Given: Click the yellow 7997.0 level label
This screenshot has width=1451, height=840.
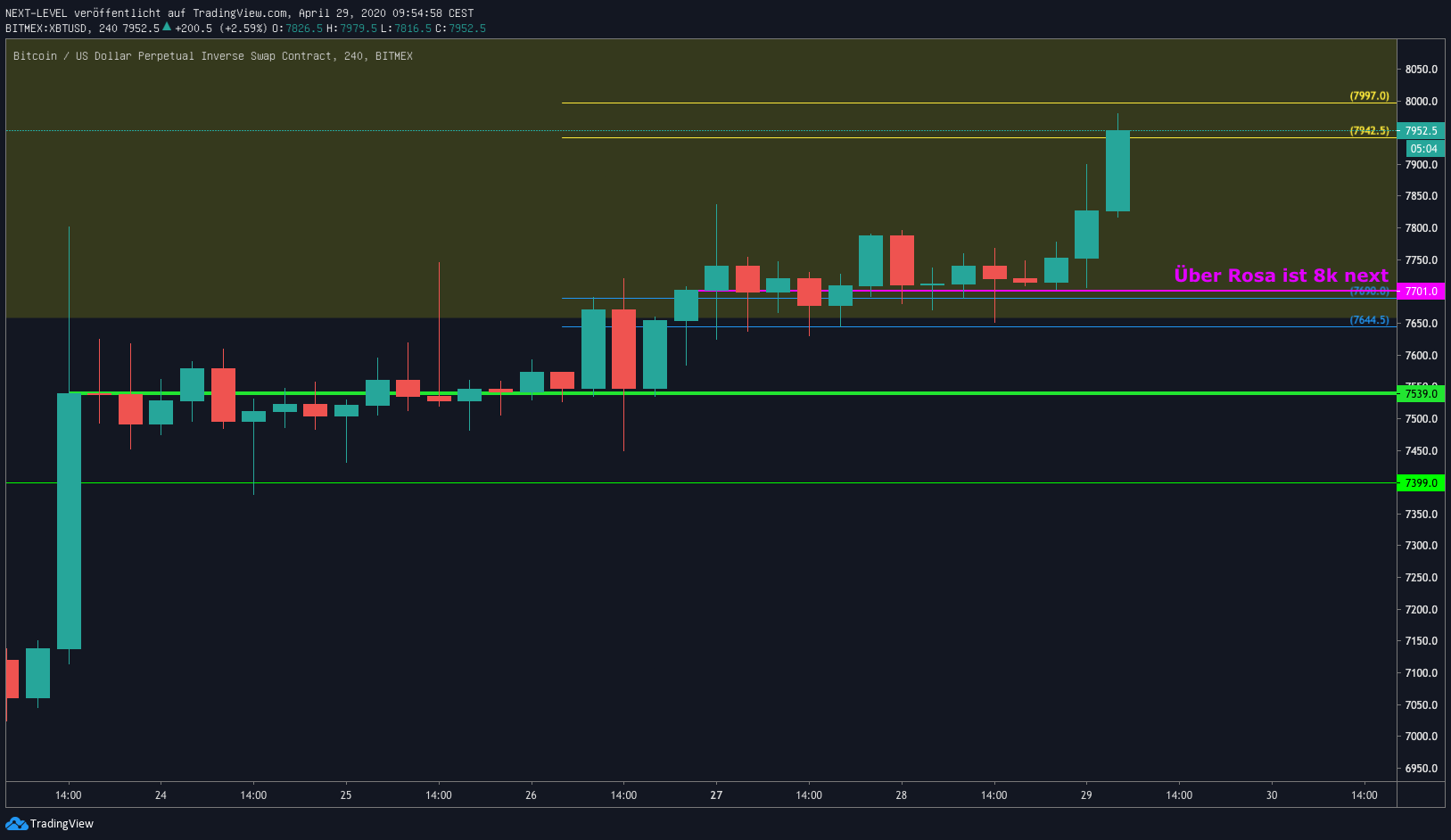Looking at the screenshot, I should pos(1369,95).
